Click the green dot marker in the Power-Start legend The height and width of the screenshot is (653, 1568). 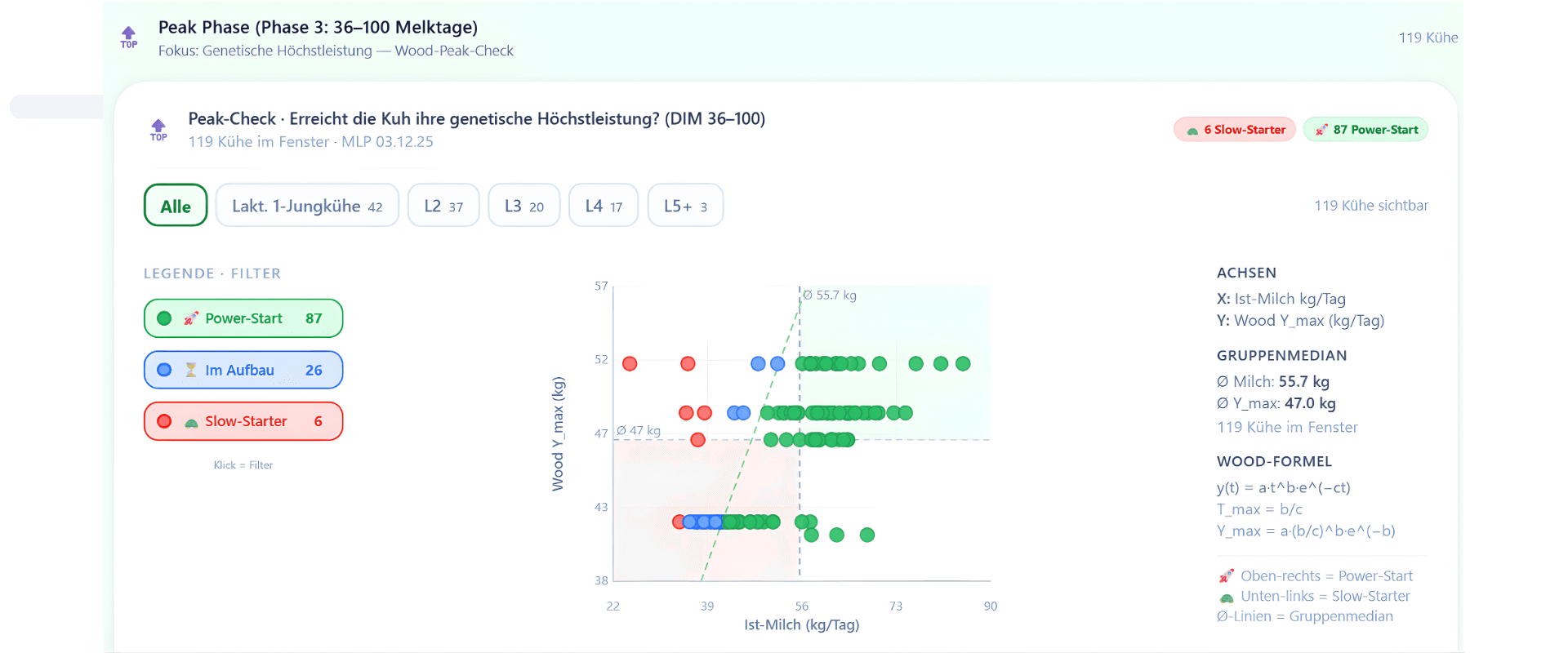tap(164, 318)
